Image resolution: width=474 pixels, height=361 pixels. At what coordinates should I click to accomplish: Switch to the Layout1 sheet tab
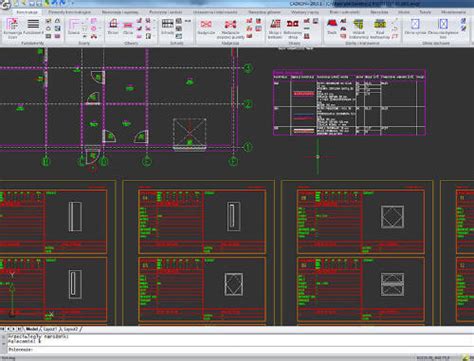50,329
